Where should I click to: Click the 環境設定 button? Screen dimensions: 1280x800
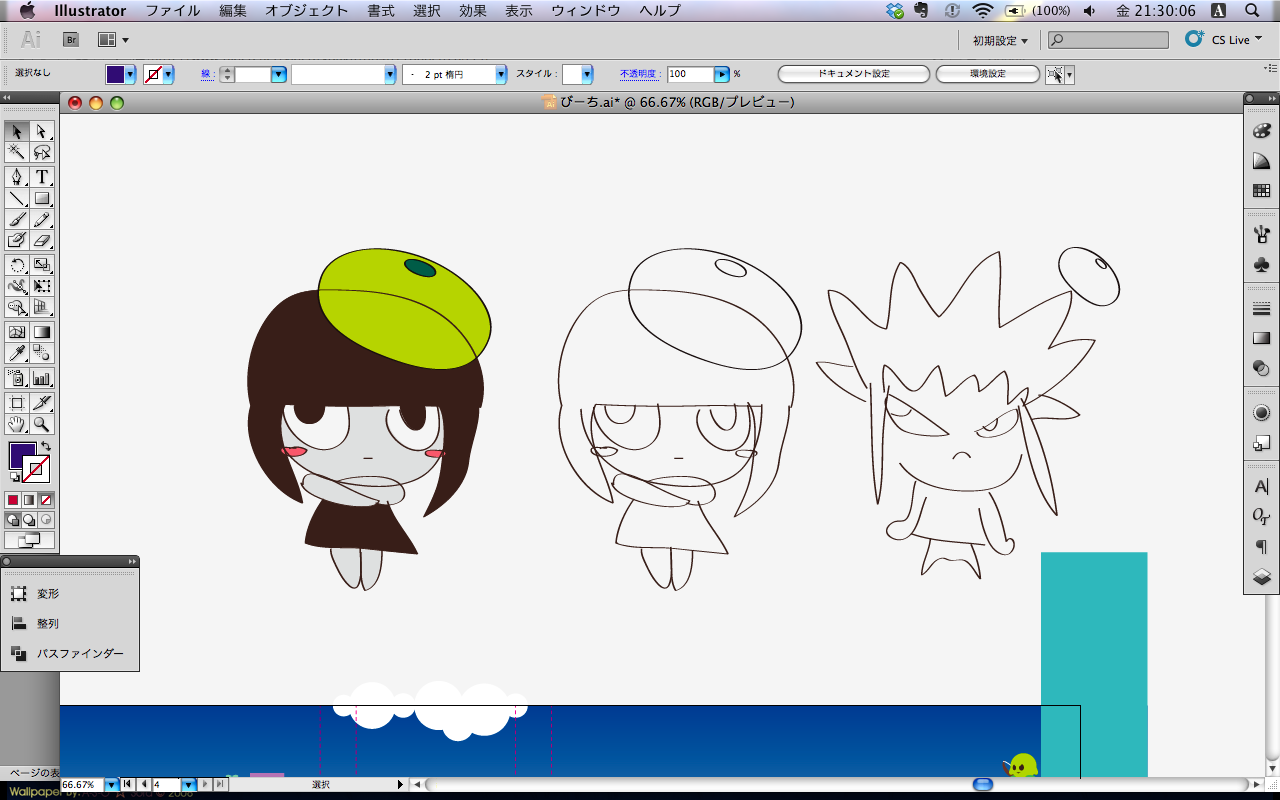pyautogui.click(x=987, y=74)
